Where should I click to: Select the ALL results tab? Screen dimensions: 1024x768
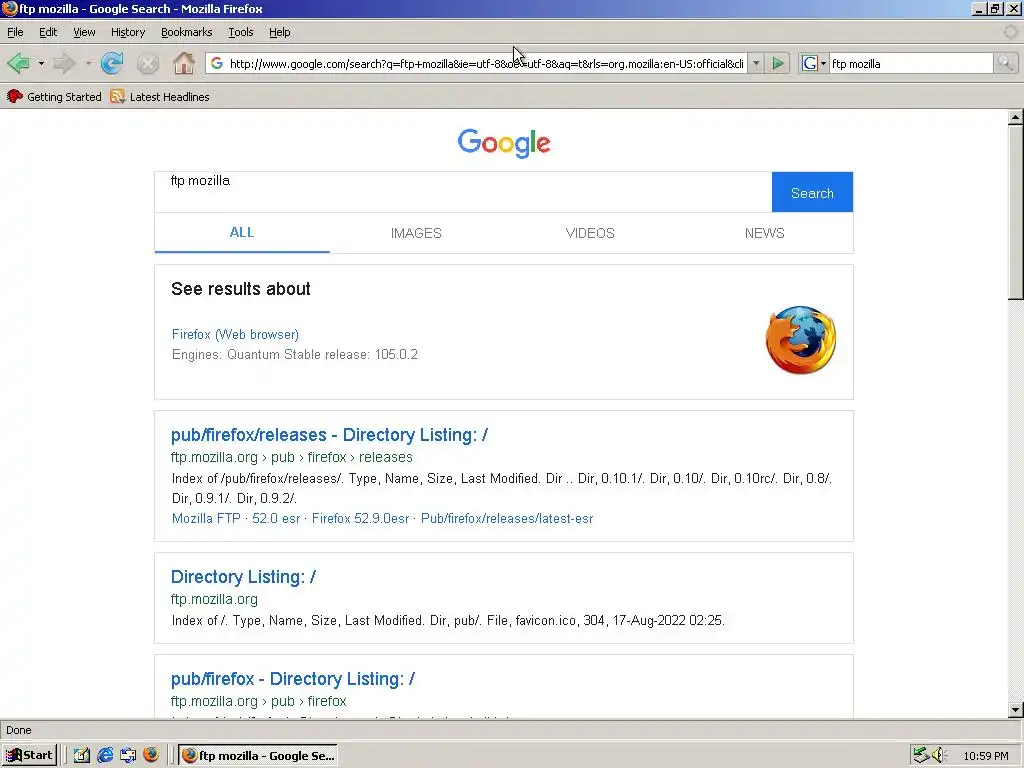(242, 232)
